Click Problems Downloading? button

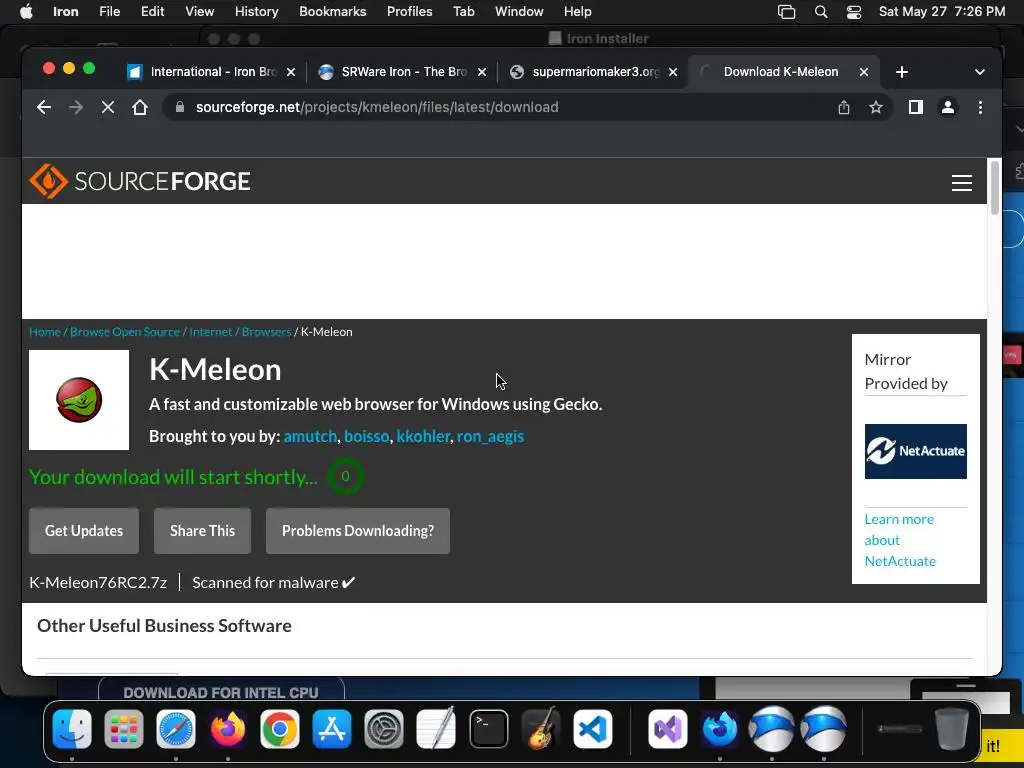coord(358,531)
